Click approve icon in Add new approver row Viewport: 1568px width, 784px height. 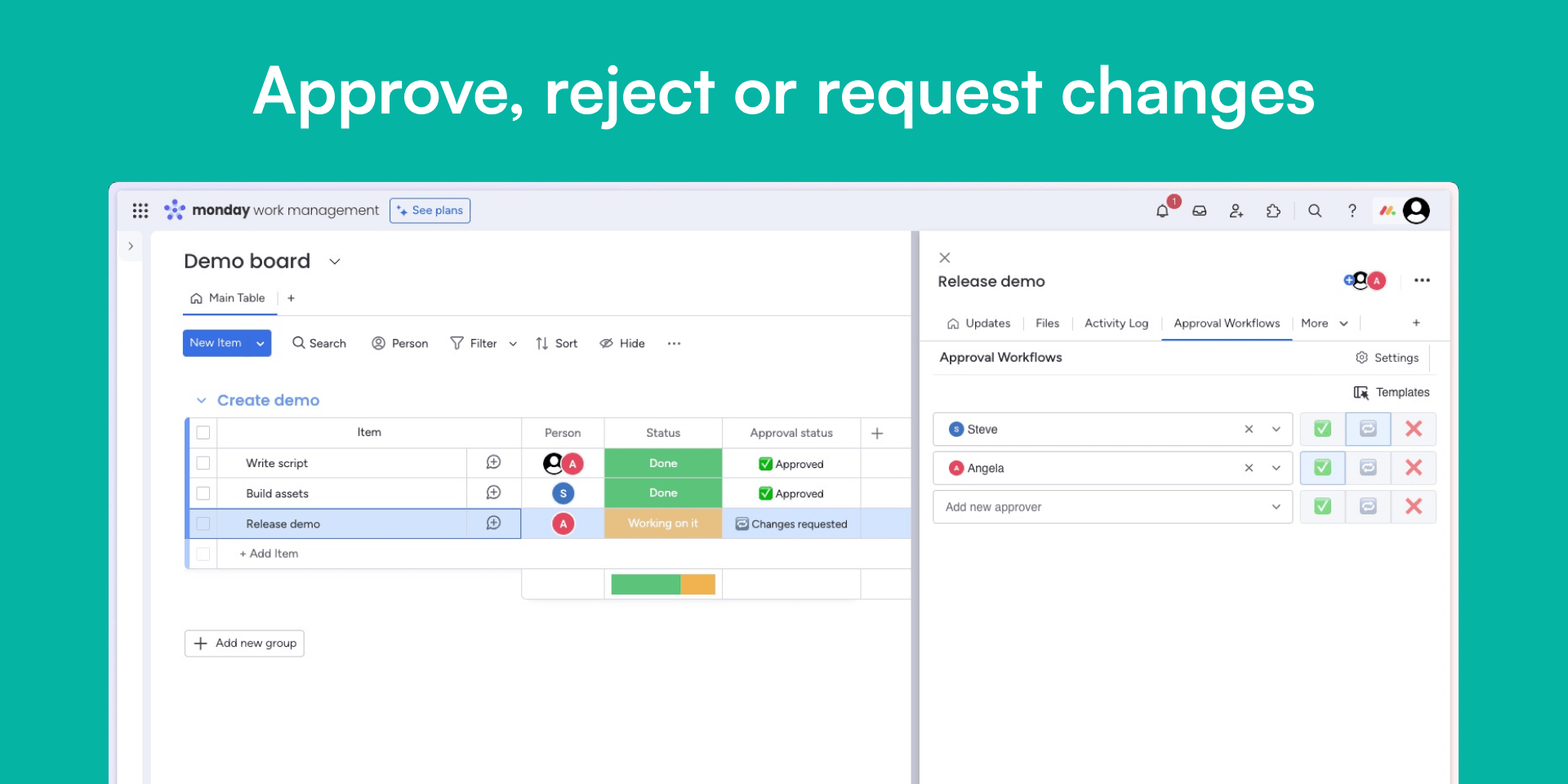point(1322,506)
